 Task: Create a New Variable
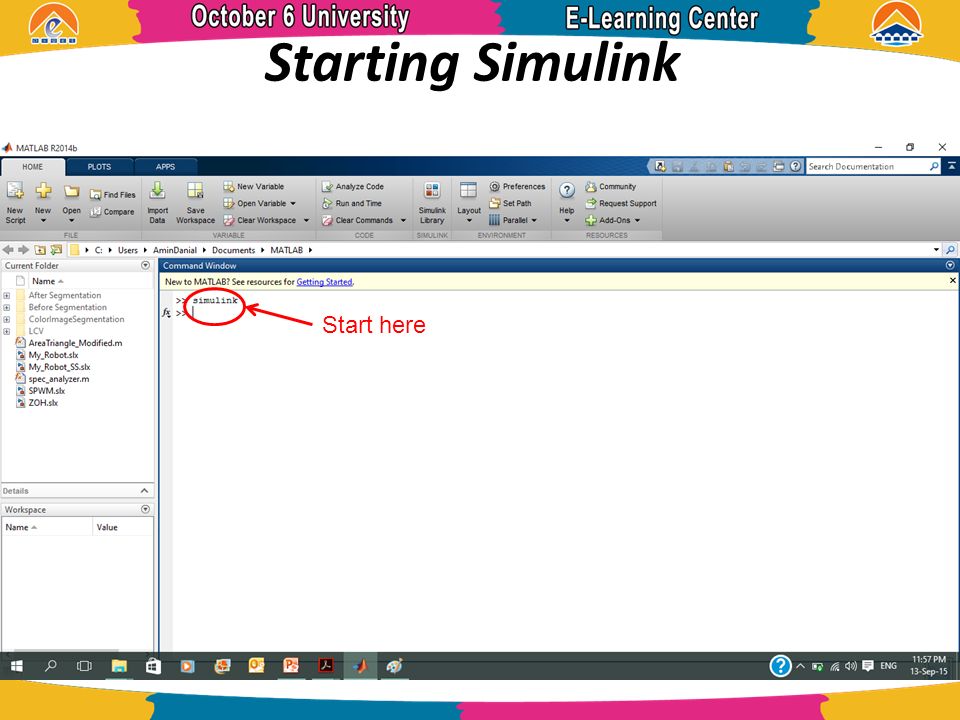coord(253,186)
